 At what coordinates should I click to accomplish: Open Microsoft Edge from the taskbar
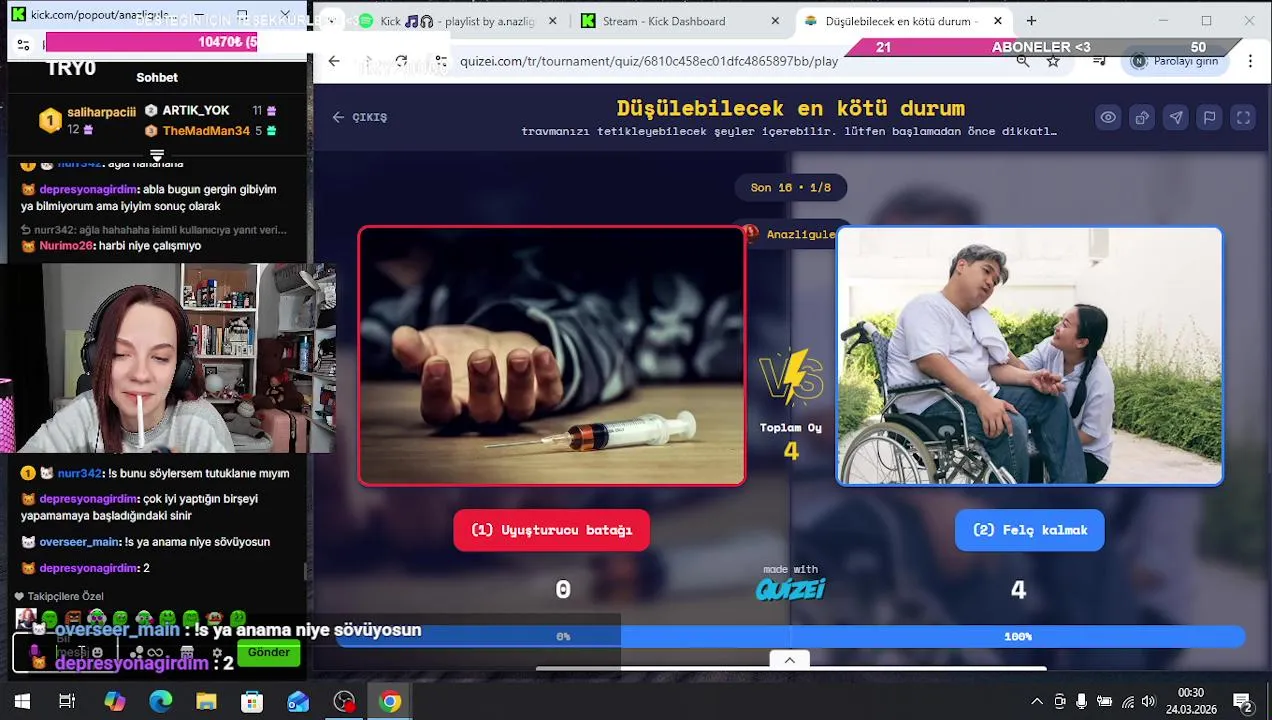click(x=160, y=702)
